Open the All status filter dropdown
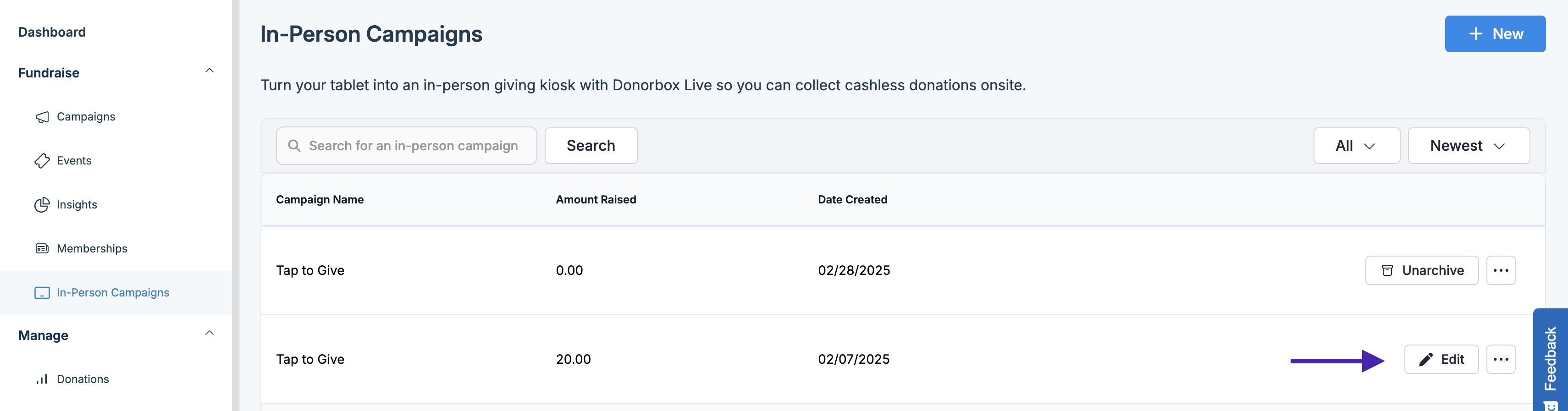1568x411 pixels. (1356, 146)
